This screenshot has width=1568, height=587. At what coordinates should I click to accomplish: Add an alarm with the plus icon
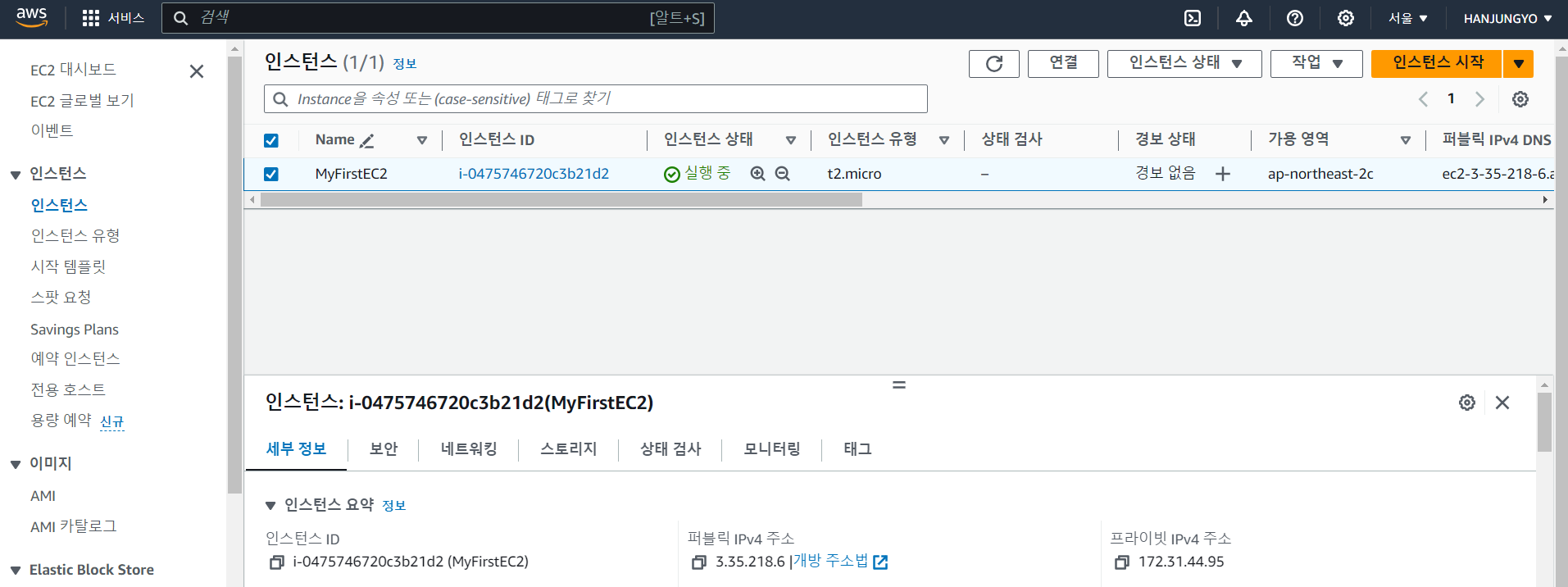point(1223,174)
